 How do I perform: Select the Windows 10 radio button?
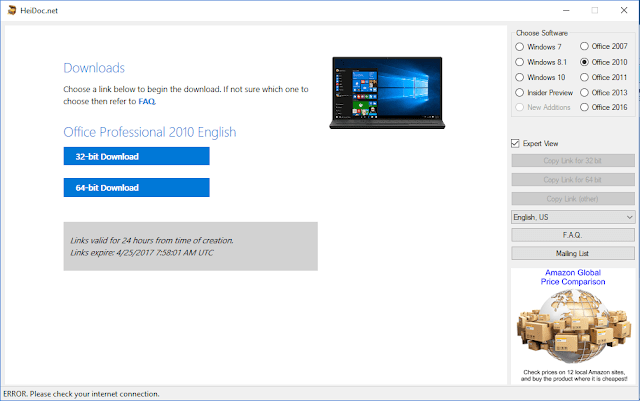click(519, 77)
